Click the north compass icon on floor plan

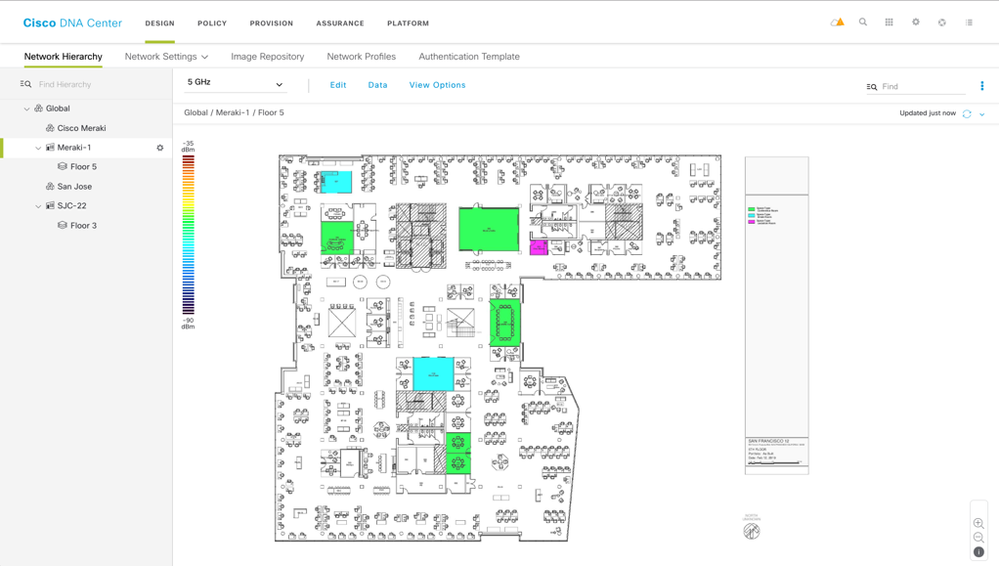coord(752,530)
